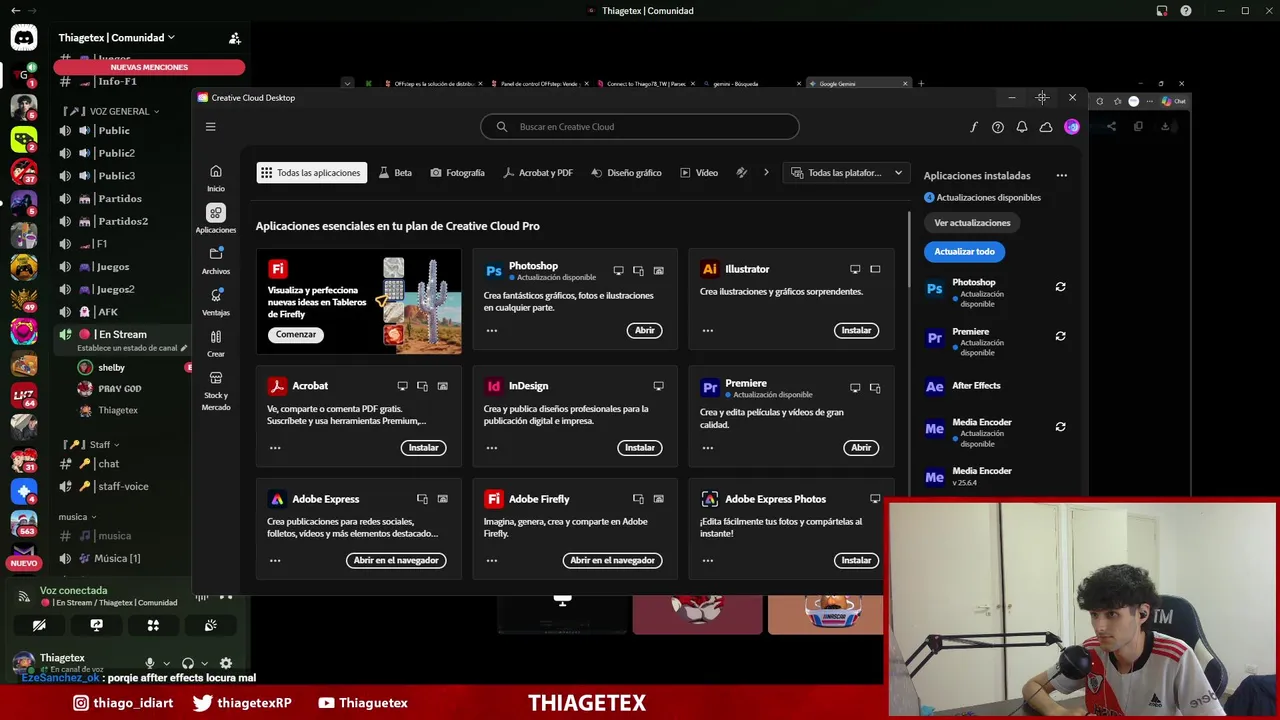Open Discord direct messages home icon
Image resolution: width=1280 pixels, height=720 pixels.
coord(24,38)
